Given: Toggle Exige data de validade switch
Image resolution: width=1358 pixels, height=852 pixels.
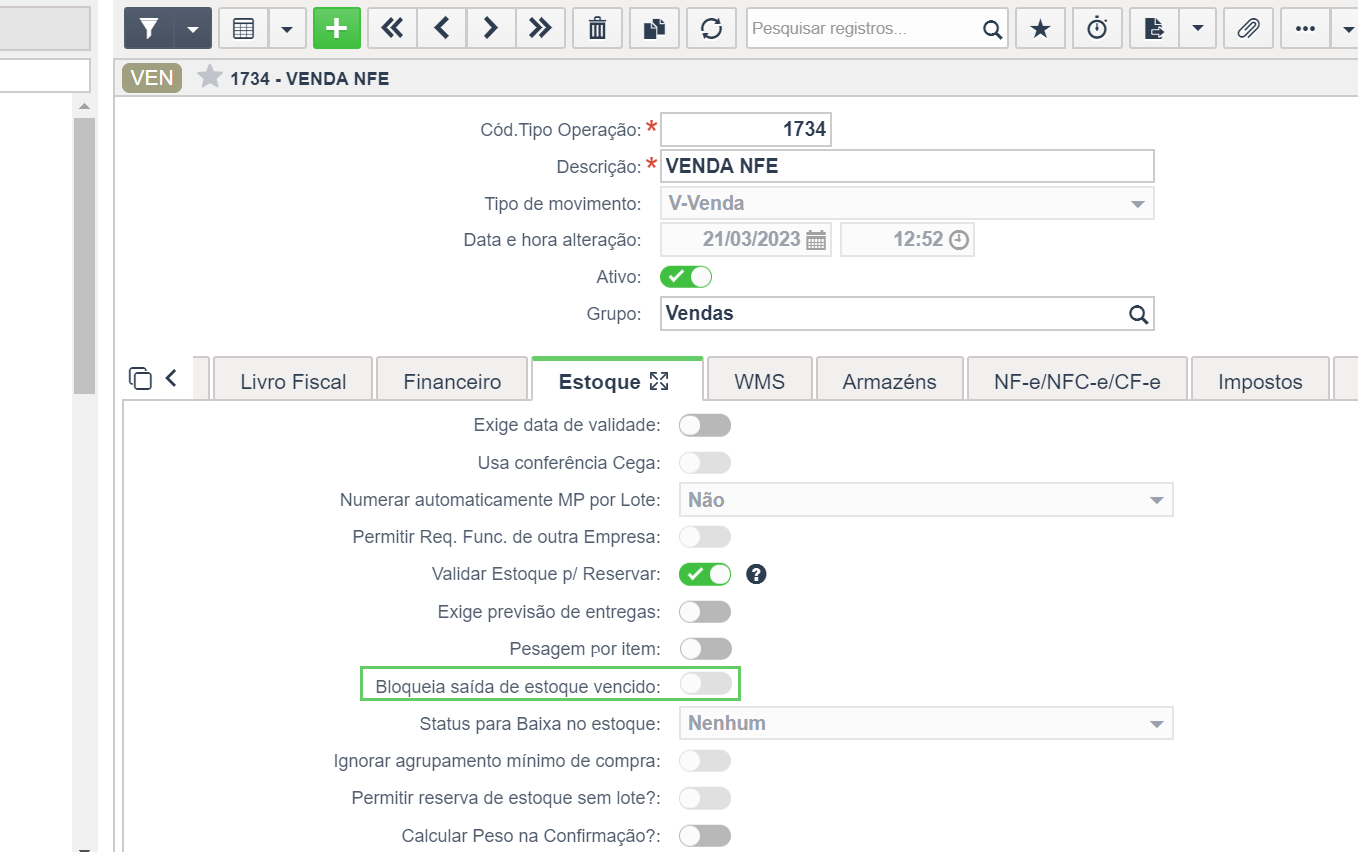Looking at the screenshot, I should [x=705, y=425].
